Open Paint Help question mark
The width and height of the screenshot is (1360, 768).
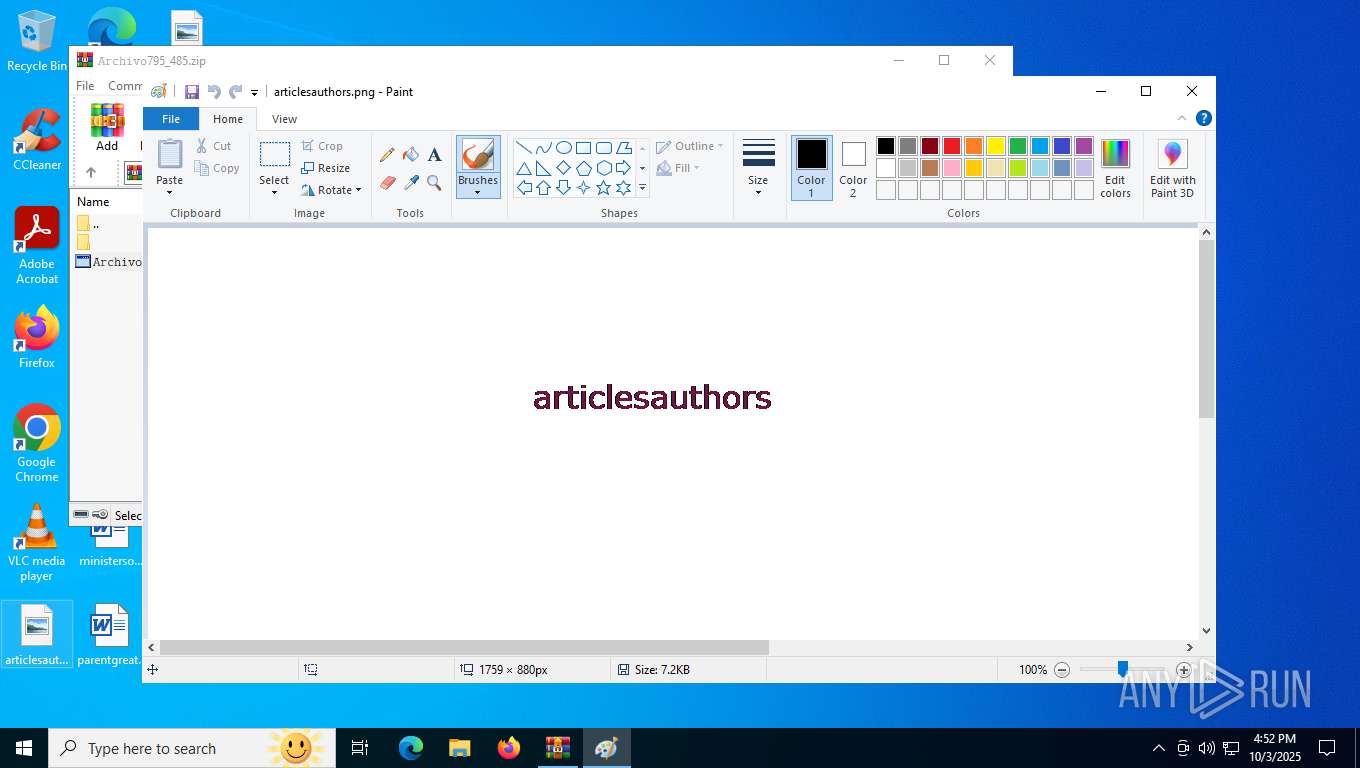click(x=1204, y=118)
